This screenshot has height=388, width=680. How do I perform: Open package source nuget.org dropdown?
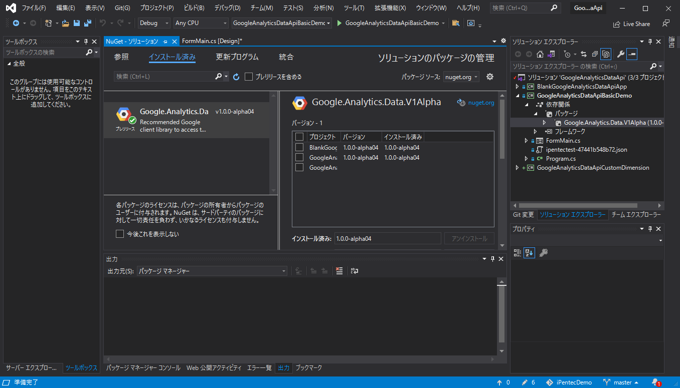coord(461,77)
